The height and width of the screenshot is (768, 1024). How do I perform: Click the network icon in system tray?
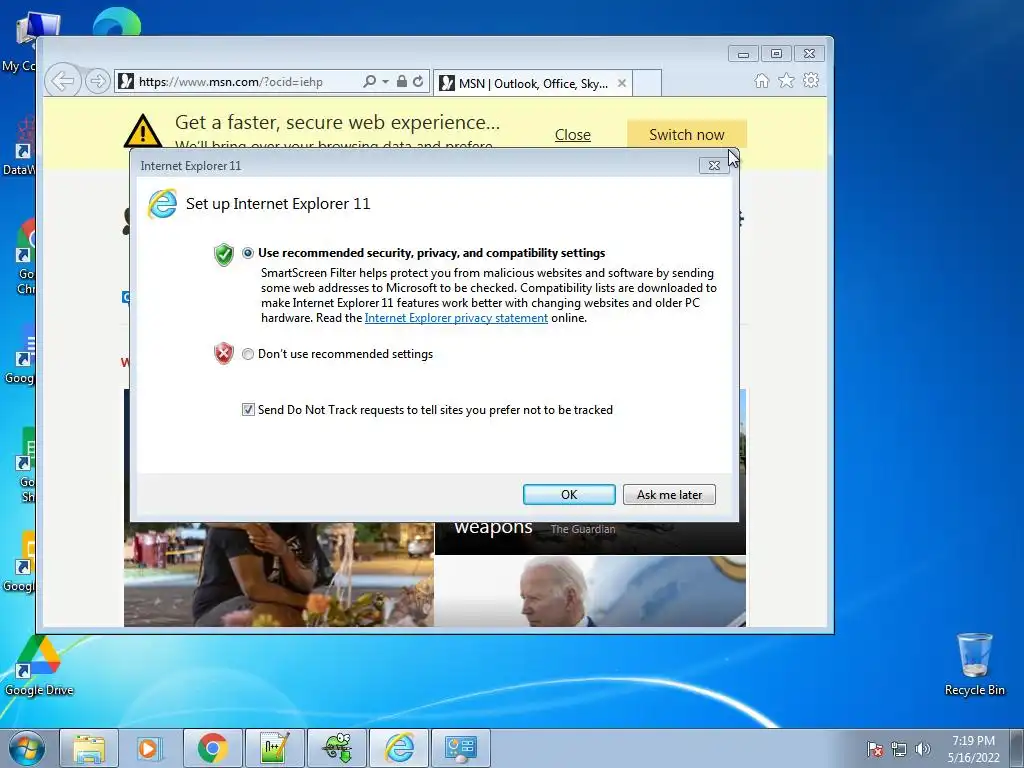899,749
